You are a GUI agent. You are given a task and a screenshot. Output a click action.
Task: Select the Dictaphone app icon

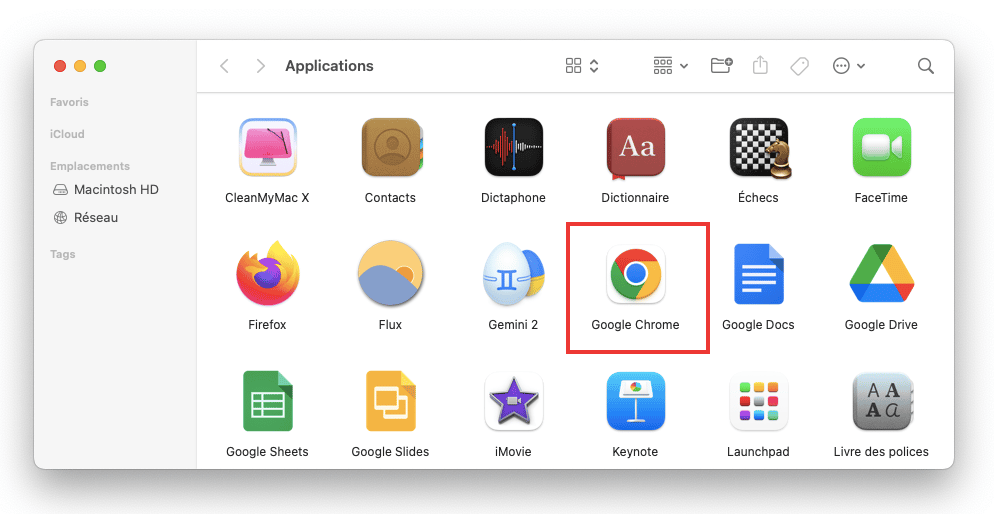pyautogui.click(x=513, y=147)
